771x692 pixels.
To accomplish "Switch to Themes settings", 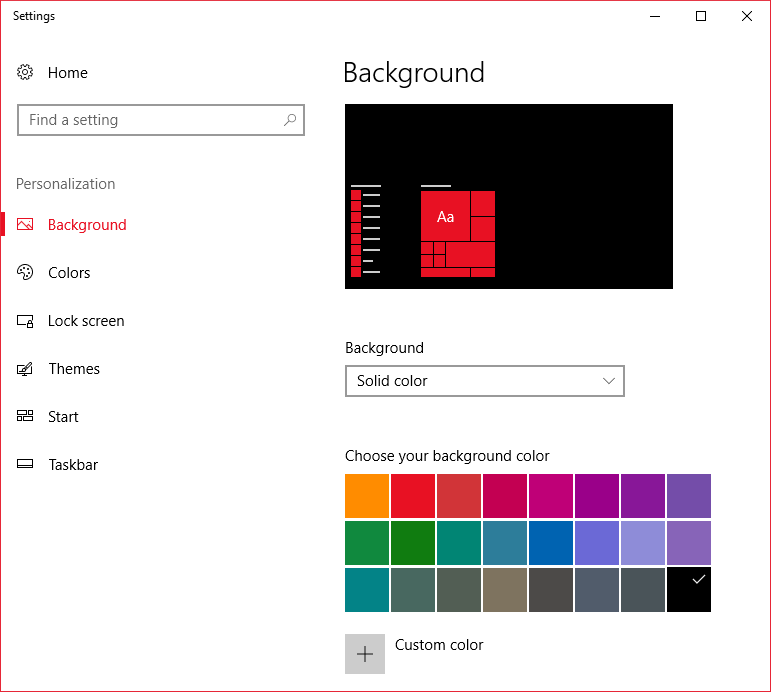I will coord(74,369).
